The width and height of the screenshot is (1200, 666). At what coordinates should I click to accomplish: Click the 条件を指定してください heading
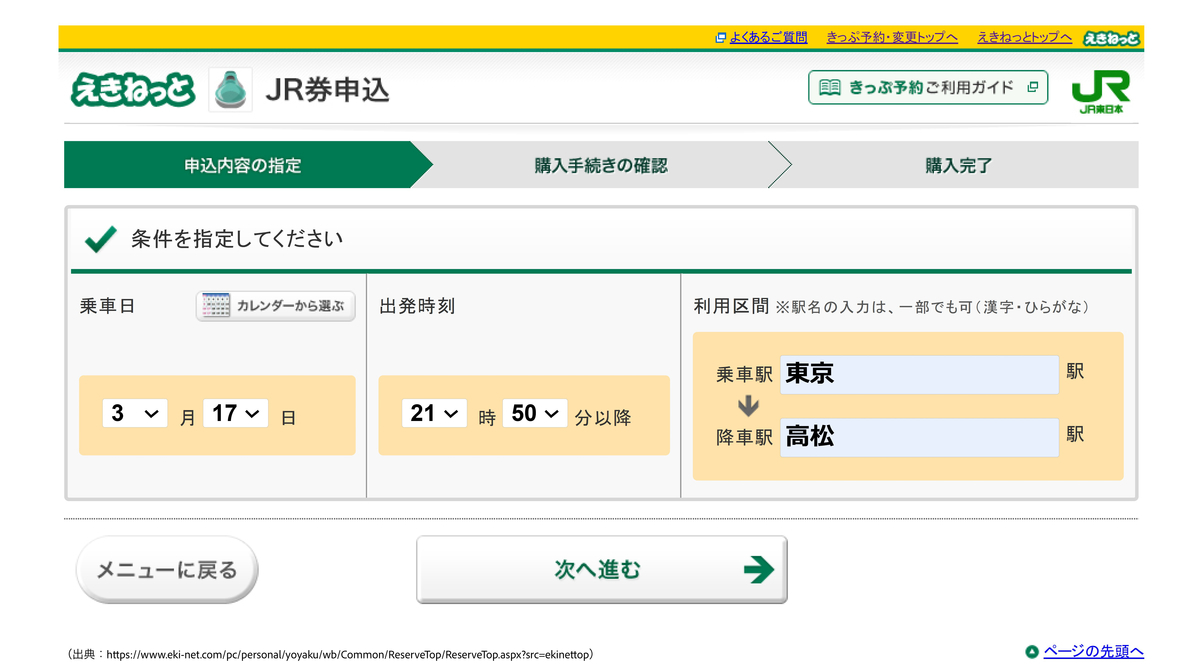coord(237,239)
